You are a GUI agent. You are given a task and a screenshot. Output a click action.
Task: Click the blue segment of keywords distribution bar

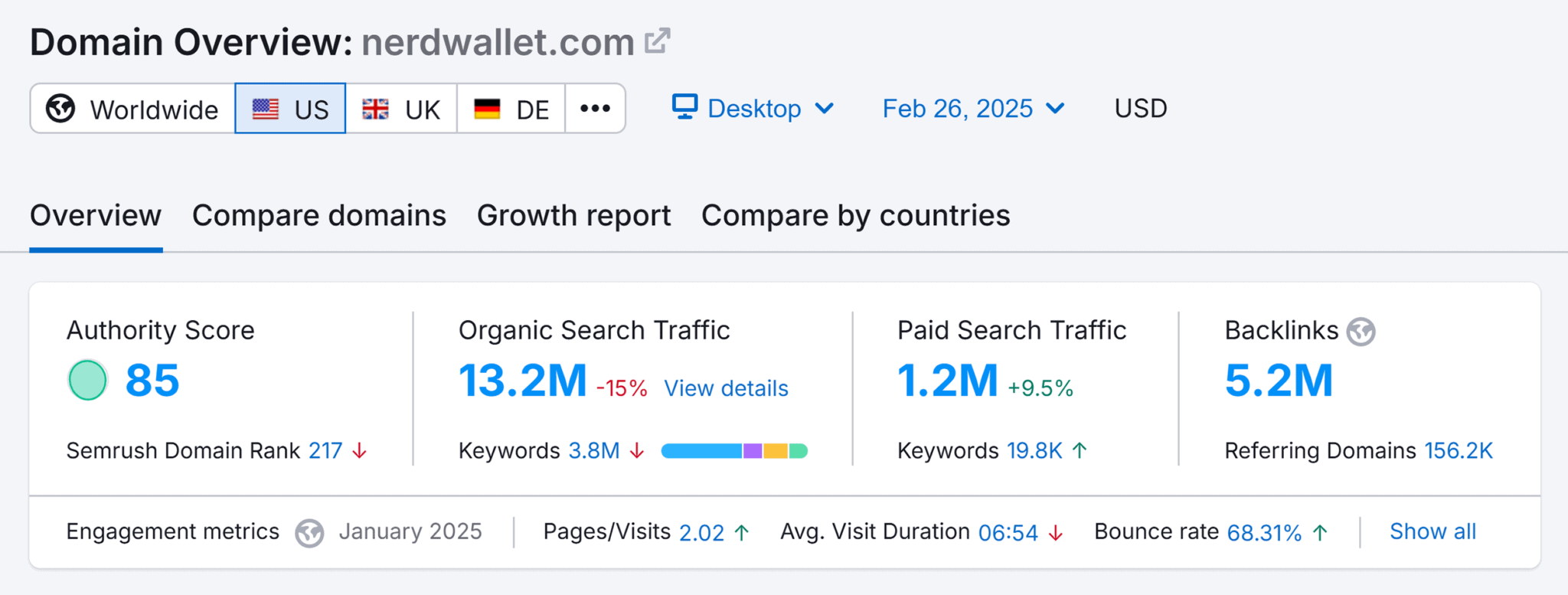pyautogui.click(x=701, y=451)
